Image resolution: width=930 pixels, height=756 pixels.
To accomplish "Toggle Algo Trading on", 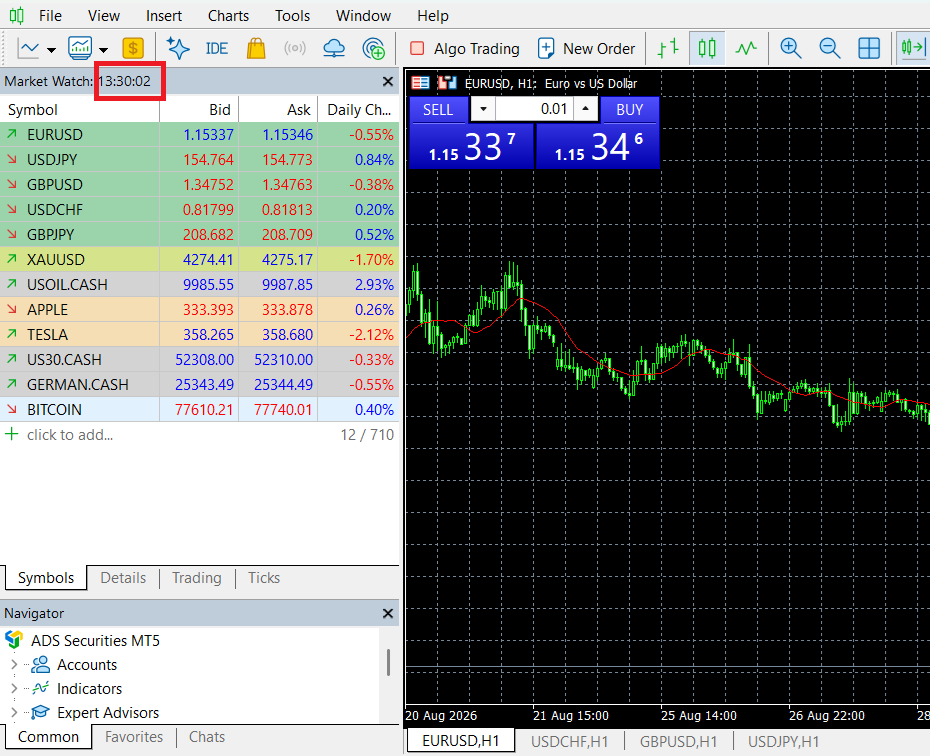I will pos(465,49).
